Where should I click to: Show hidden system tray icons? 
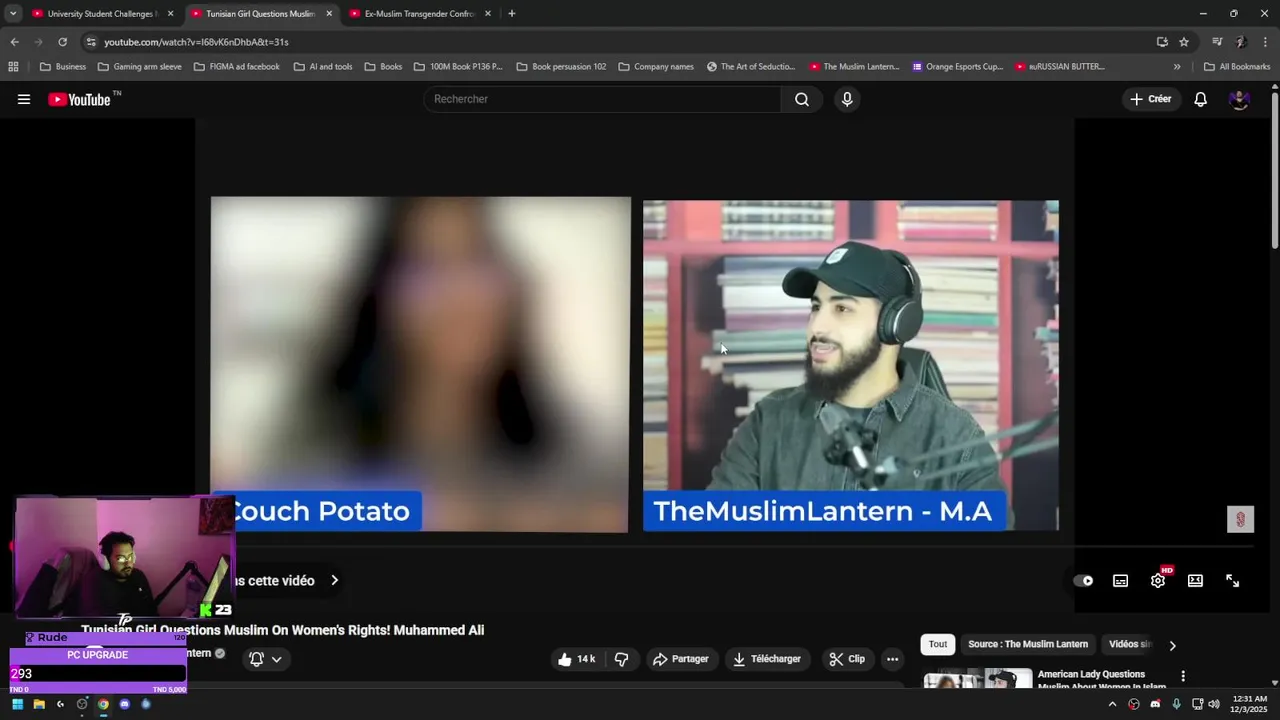[x=1112, y=704]
